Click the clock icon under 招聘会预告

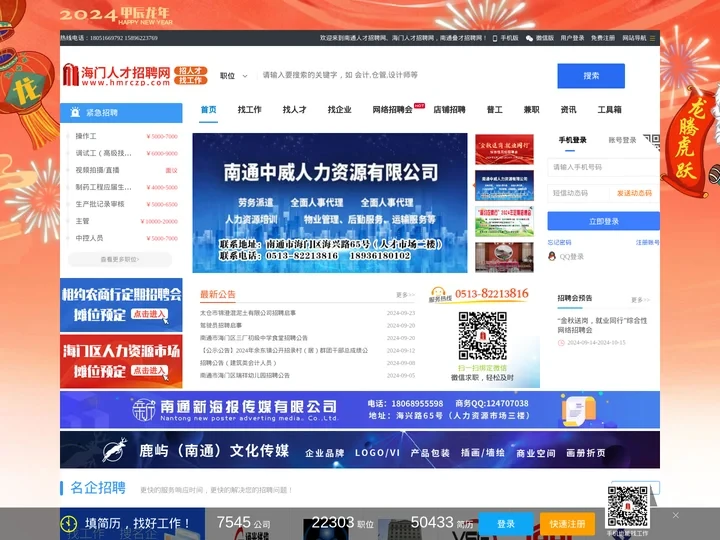coord(561,343)
